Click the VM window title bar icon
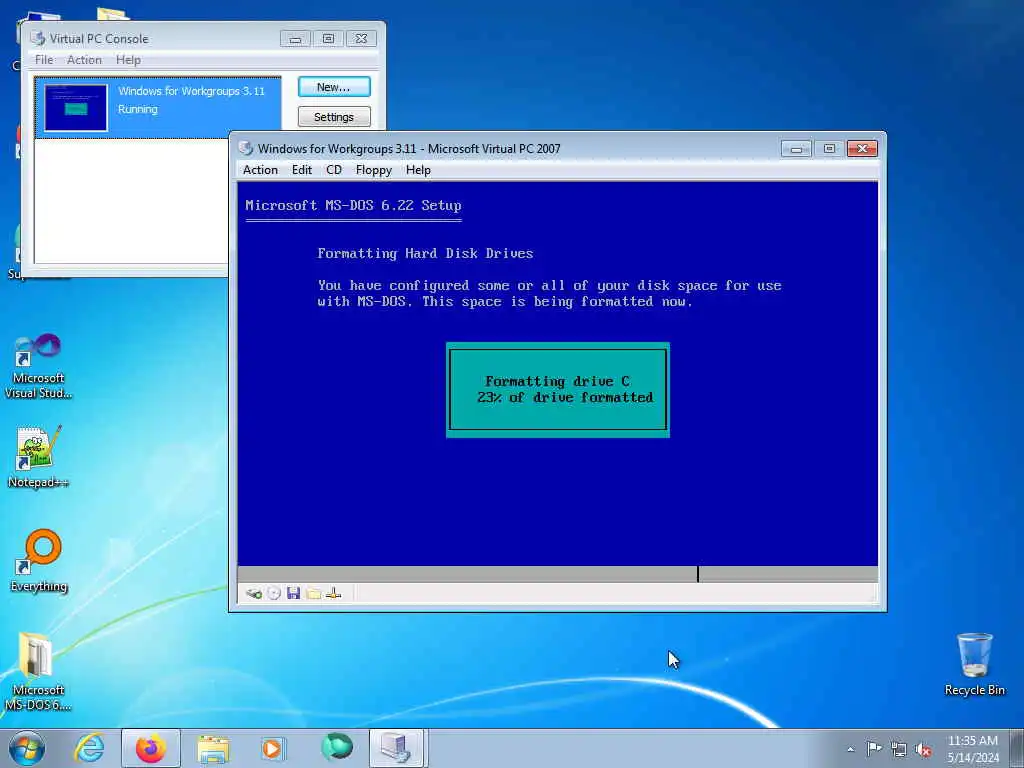Image resolution: width=1024 pixels, height=768 pixels. pyautogui.click(x=246, y=148)
